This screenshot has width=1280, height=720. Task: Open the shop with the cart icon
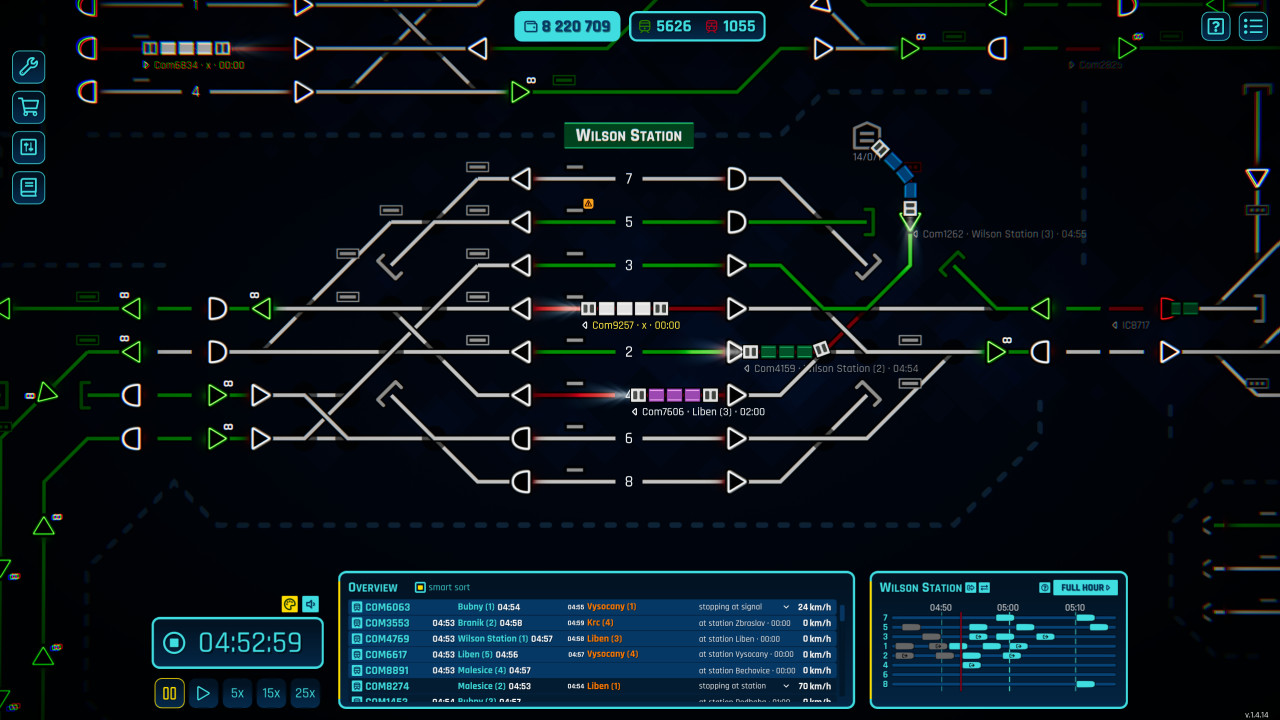click(x=28, y=107)
